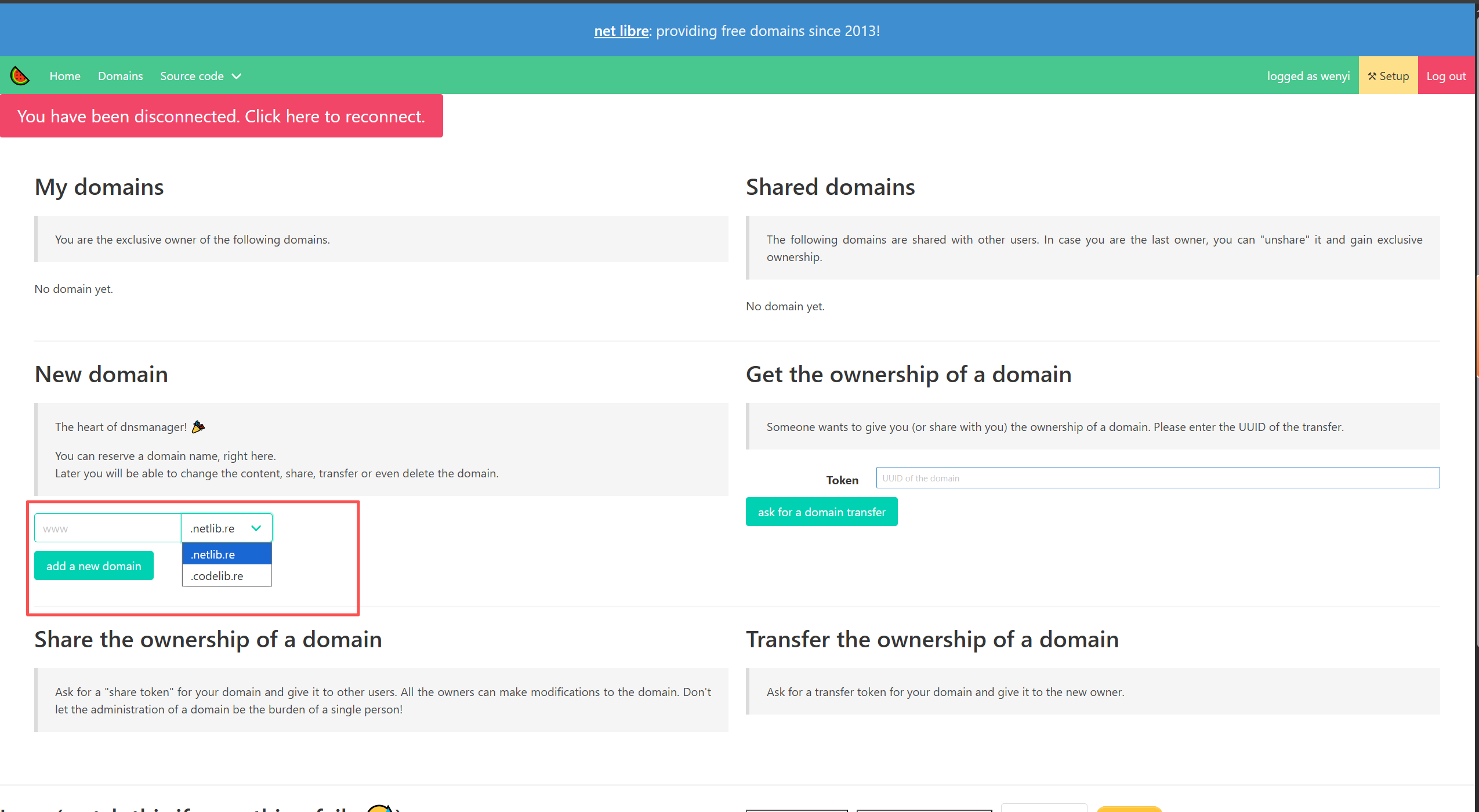Focus the www domain name field
The image size is (1479, 812).
pyautogui.click(x=108, y=528)
